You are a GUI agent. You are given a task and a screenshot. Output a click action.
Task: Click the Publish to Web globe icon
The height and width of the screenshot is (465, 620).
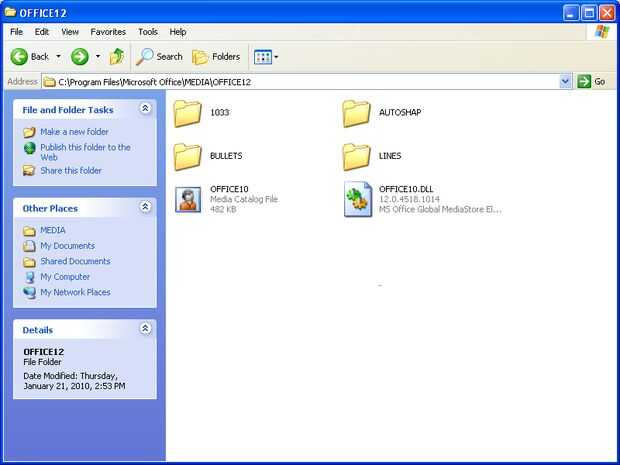pos(30,148)
